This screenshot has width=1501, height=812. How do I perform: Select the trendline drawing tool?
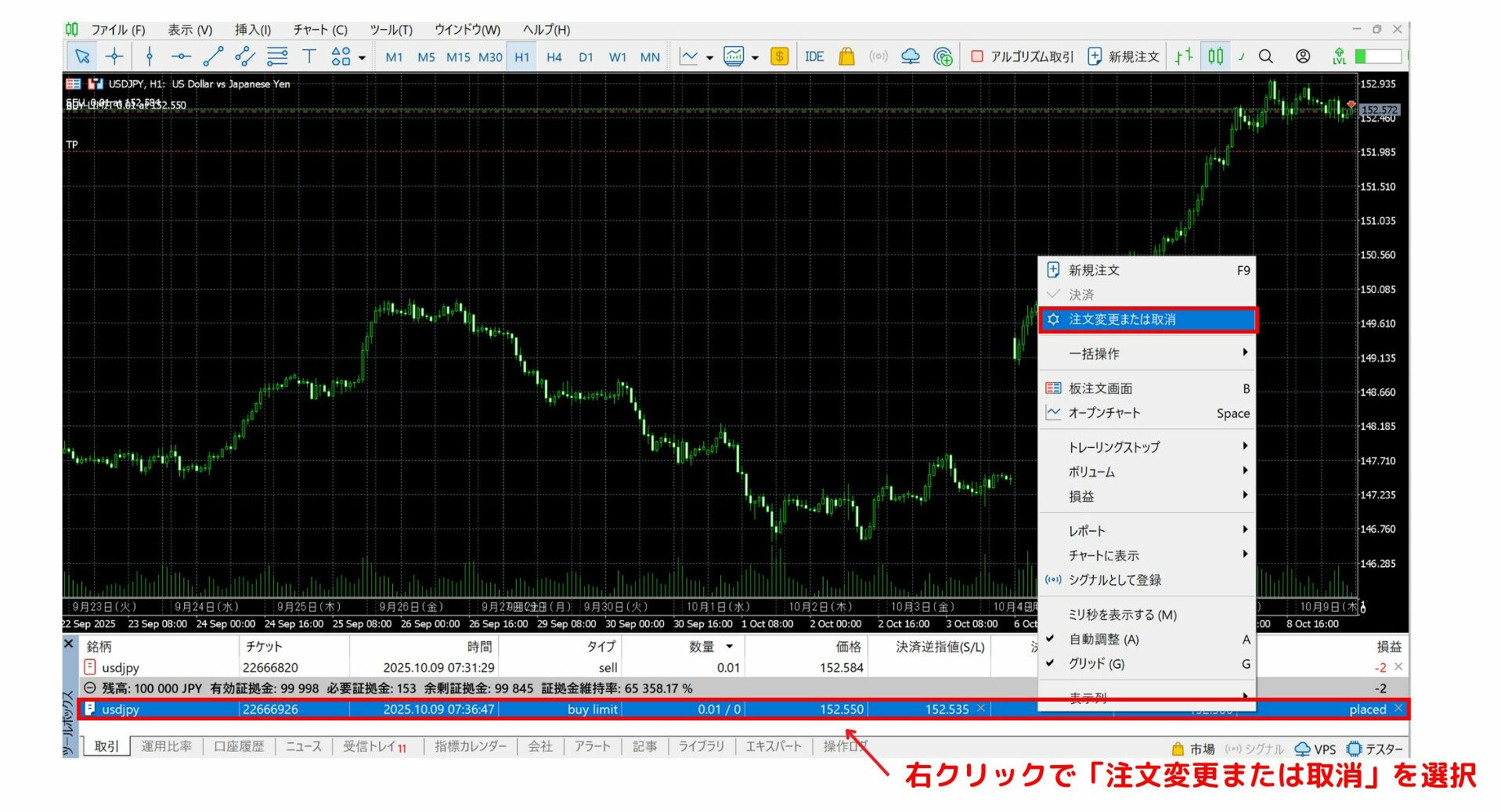211,56
